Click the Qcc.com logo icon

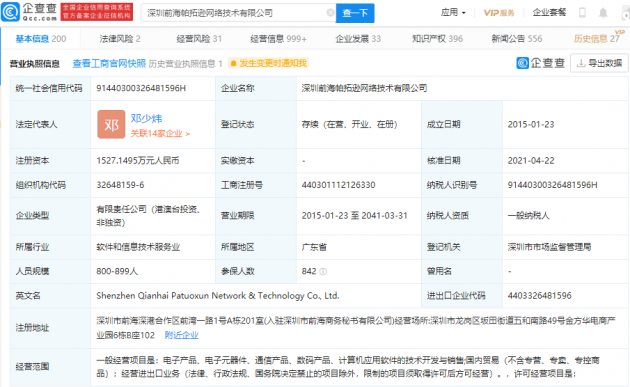coord(10,12)
